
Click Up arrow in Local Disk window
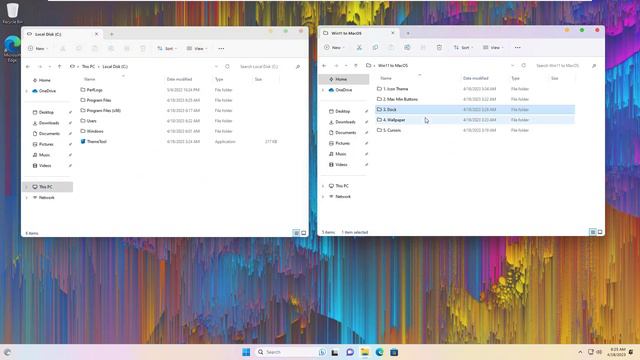(x=60, y=67)
